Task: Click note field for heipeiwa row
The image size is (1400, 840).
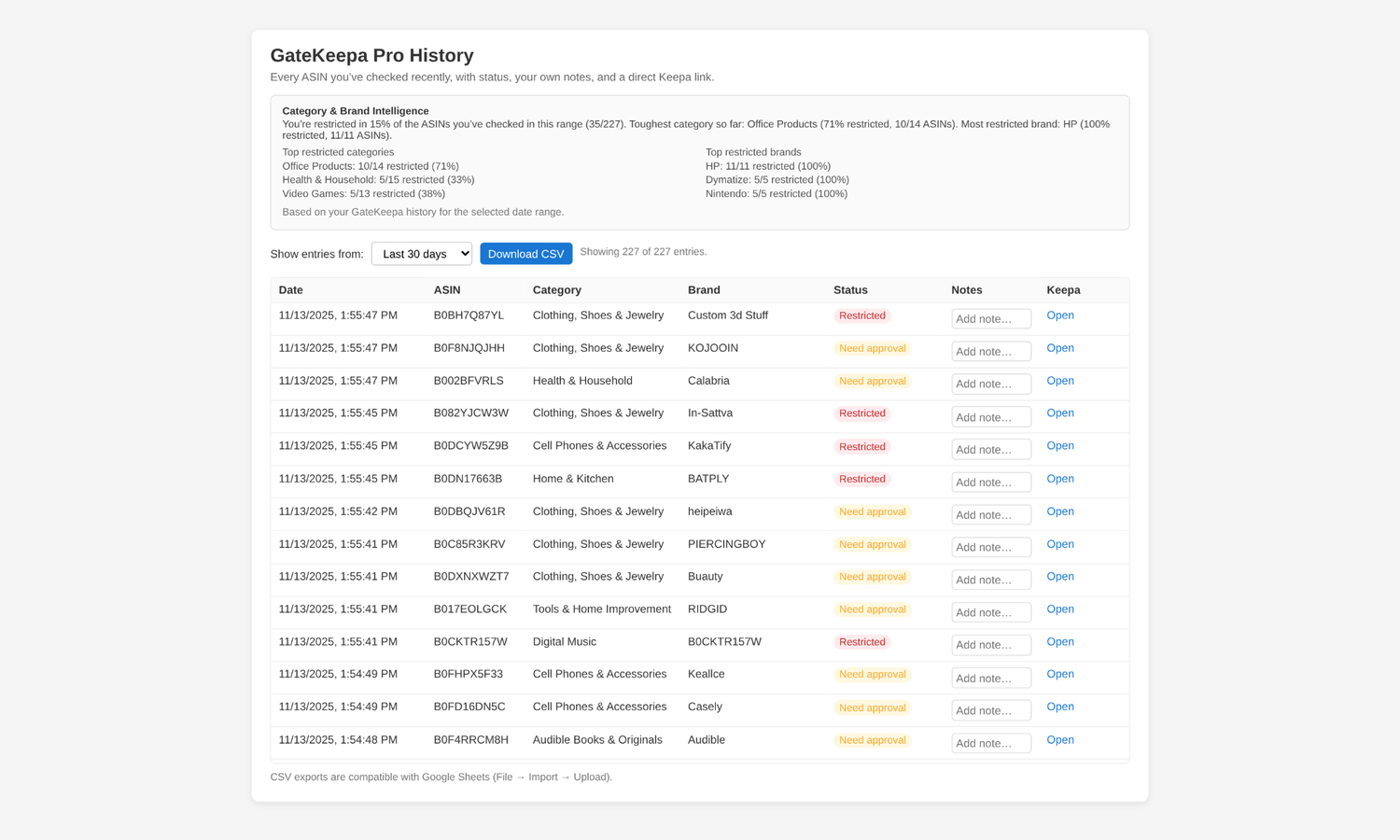Action: (990, 515)
